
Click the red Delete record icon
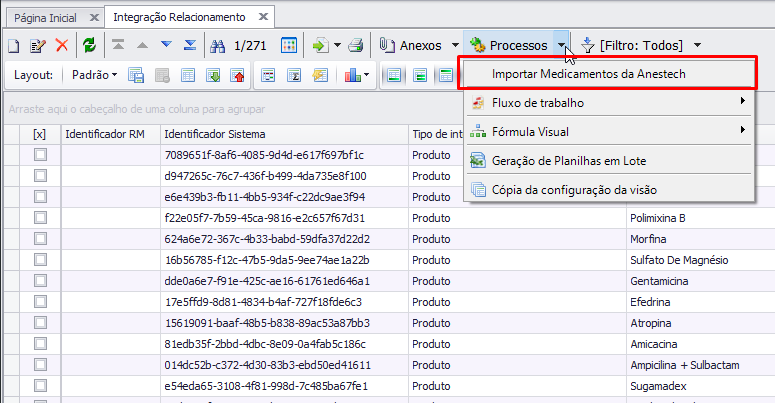click(x=62, y=45)
